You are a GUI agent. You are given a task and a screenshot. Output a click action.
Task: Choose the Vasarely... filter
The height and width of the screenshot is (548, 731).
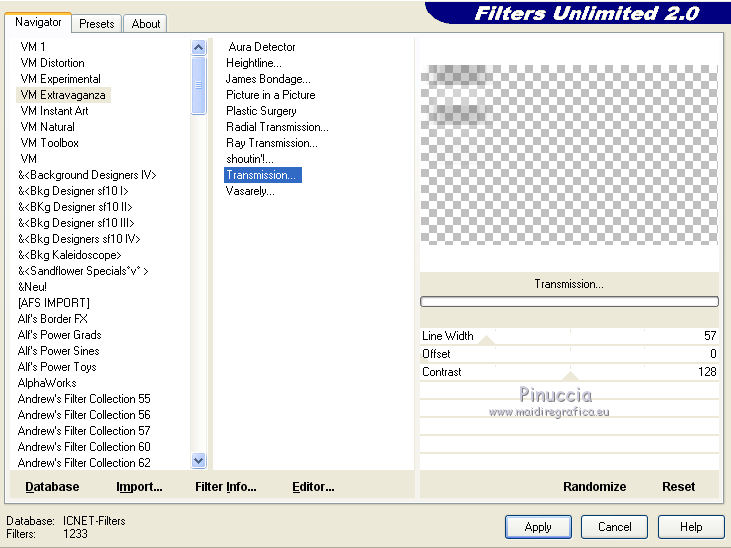[250, 191]
